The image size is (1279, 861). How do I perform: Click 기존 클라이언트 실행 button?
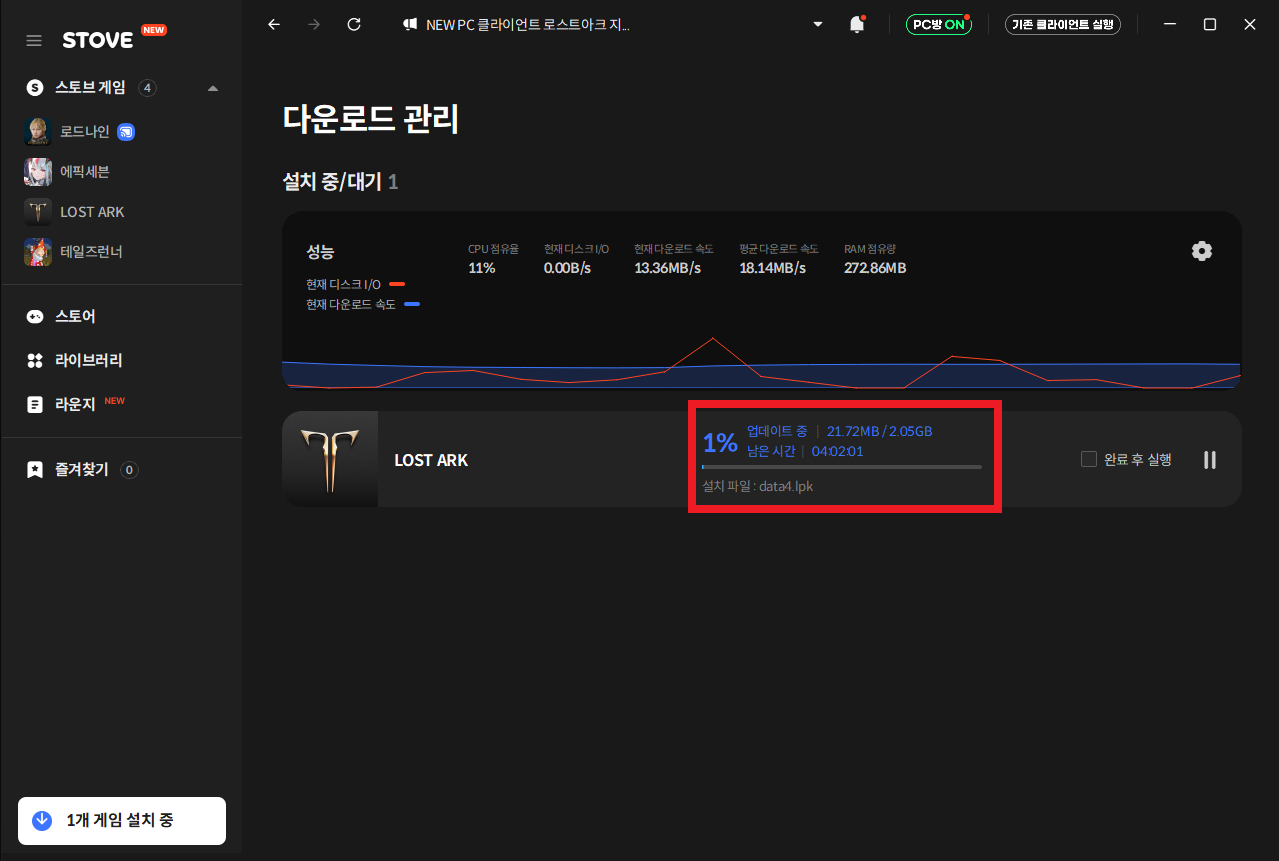[x=1063, y=25]
